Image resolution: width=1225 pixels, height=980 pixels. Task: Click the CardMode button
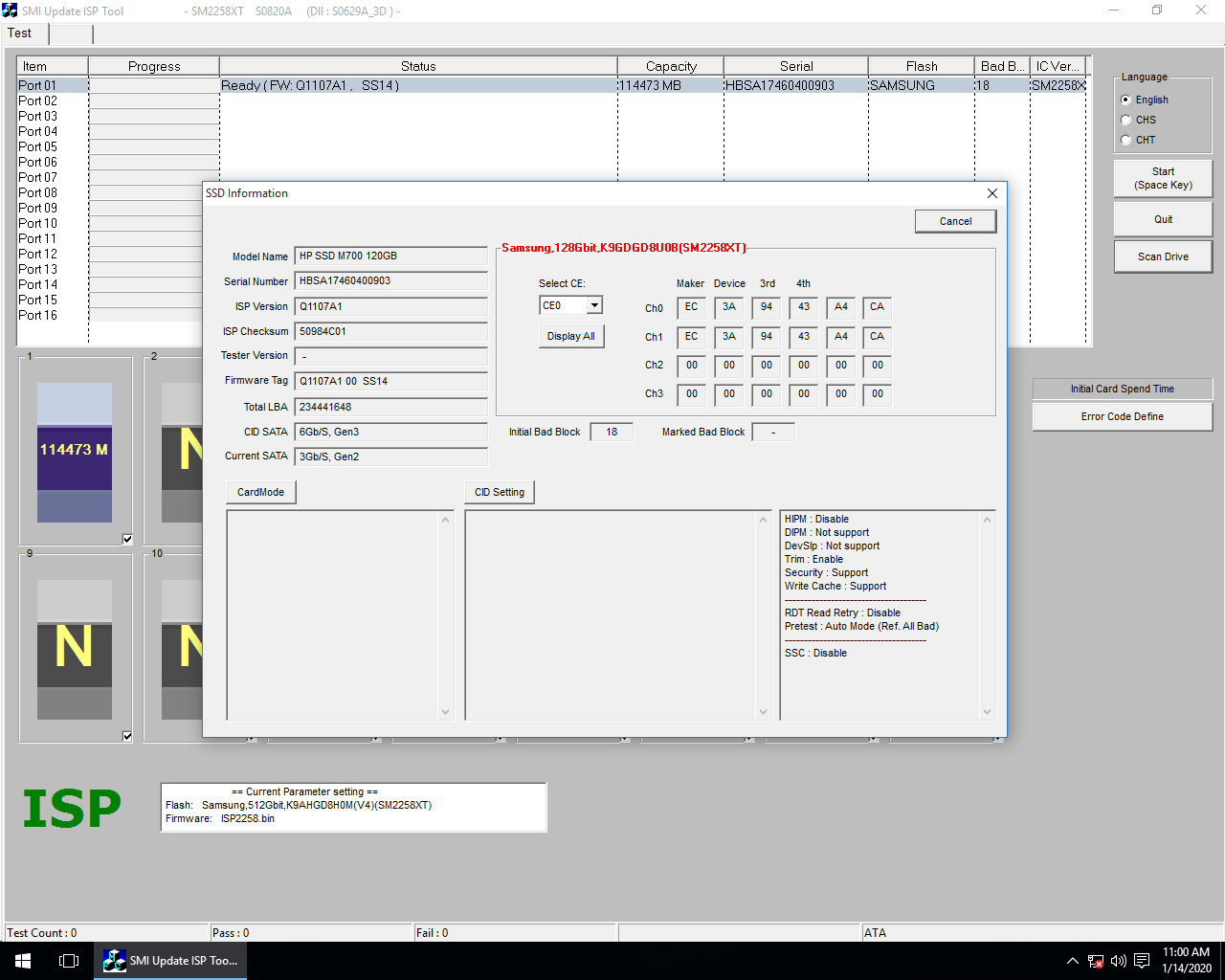261,492
